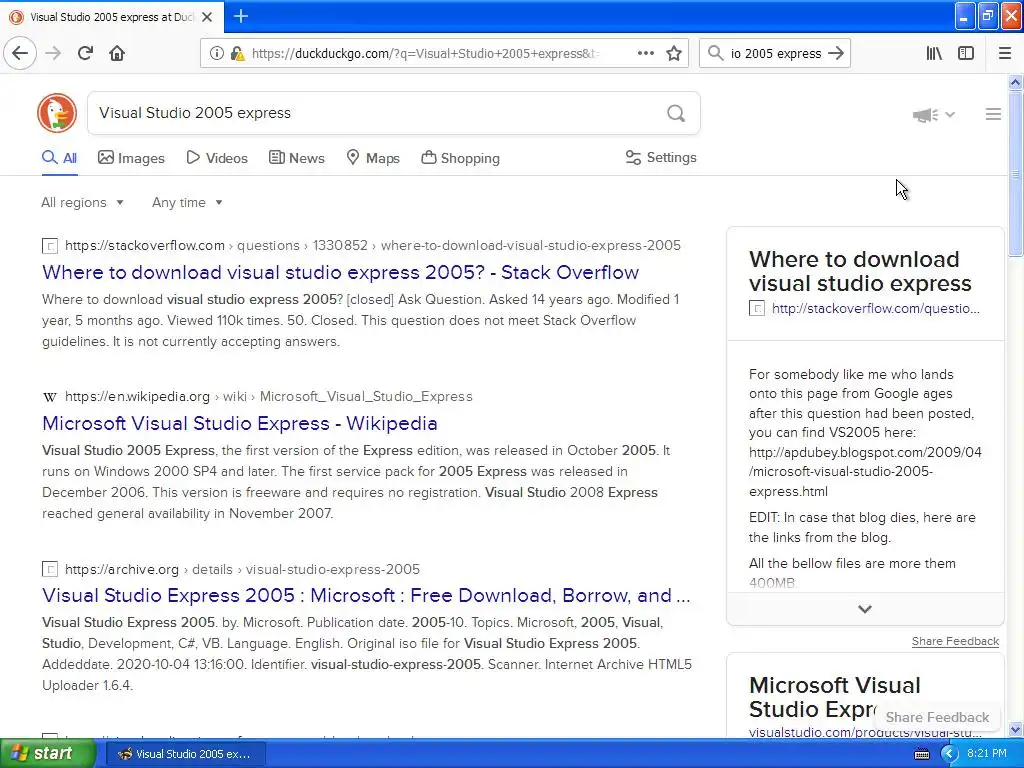Switch to the Shopping tab
1024x768 pixels.
tap(460, 158)
